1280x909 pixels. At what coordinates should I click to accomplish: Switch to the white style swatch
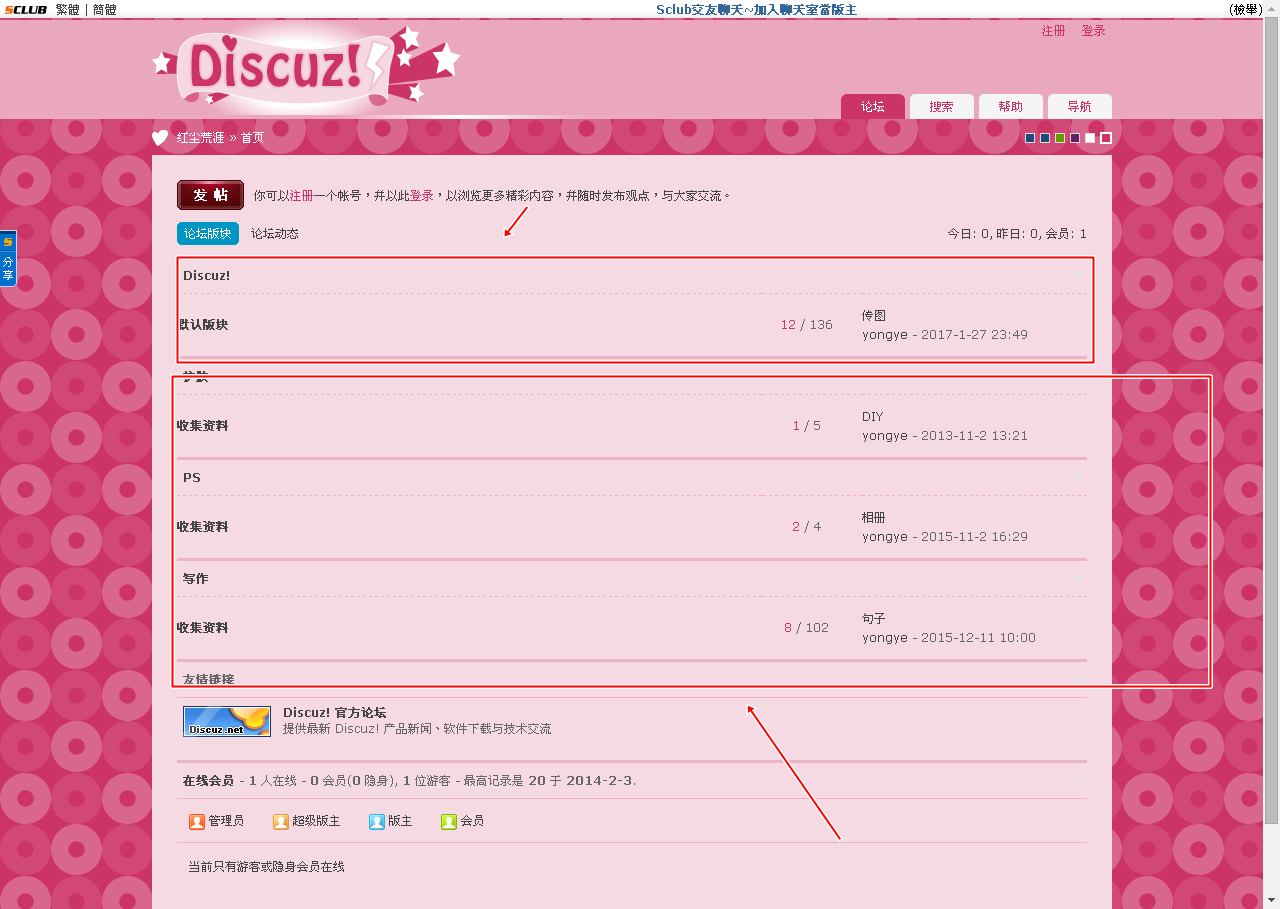(1090, 138)
